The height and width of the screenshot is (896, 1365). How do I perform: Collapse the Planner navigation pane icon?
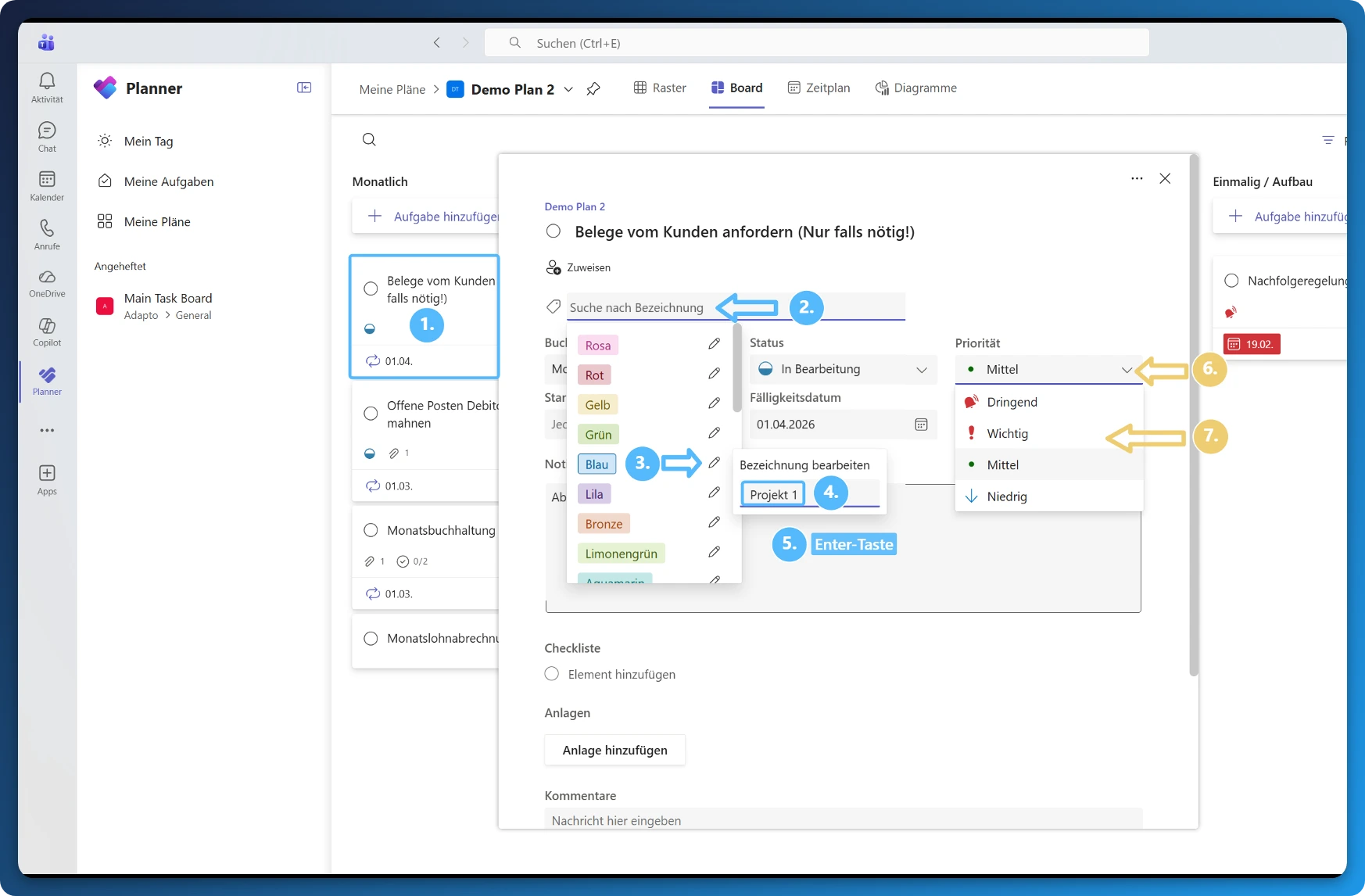coord(304,88)
